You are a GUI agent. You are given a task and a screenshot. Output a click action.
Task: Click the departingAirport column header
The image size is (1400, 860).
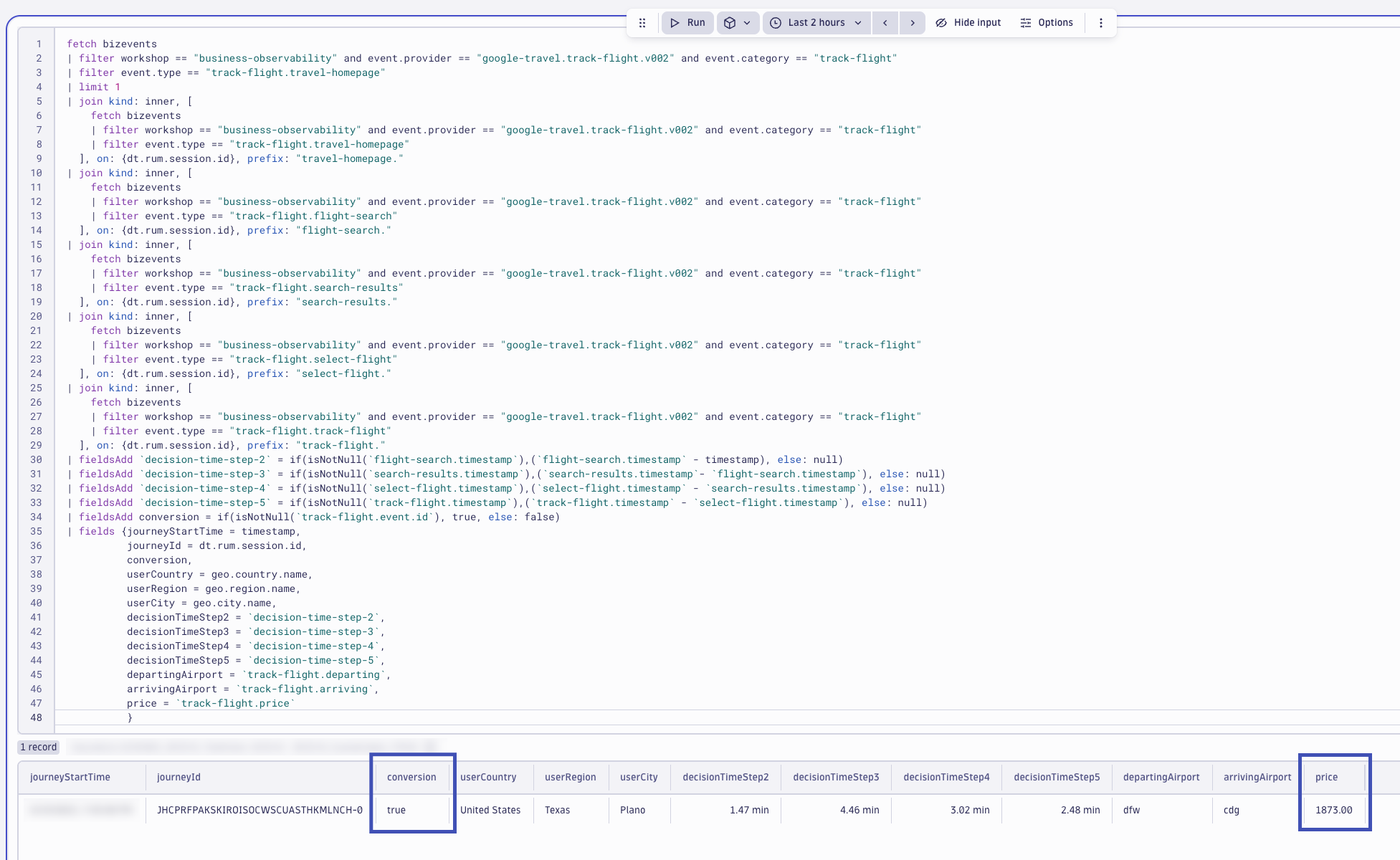tap(1161, 778)
